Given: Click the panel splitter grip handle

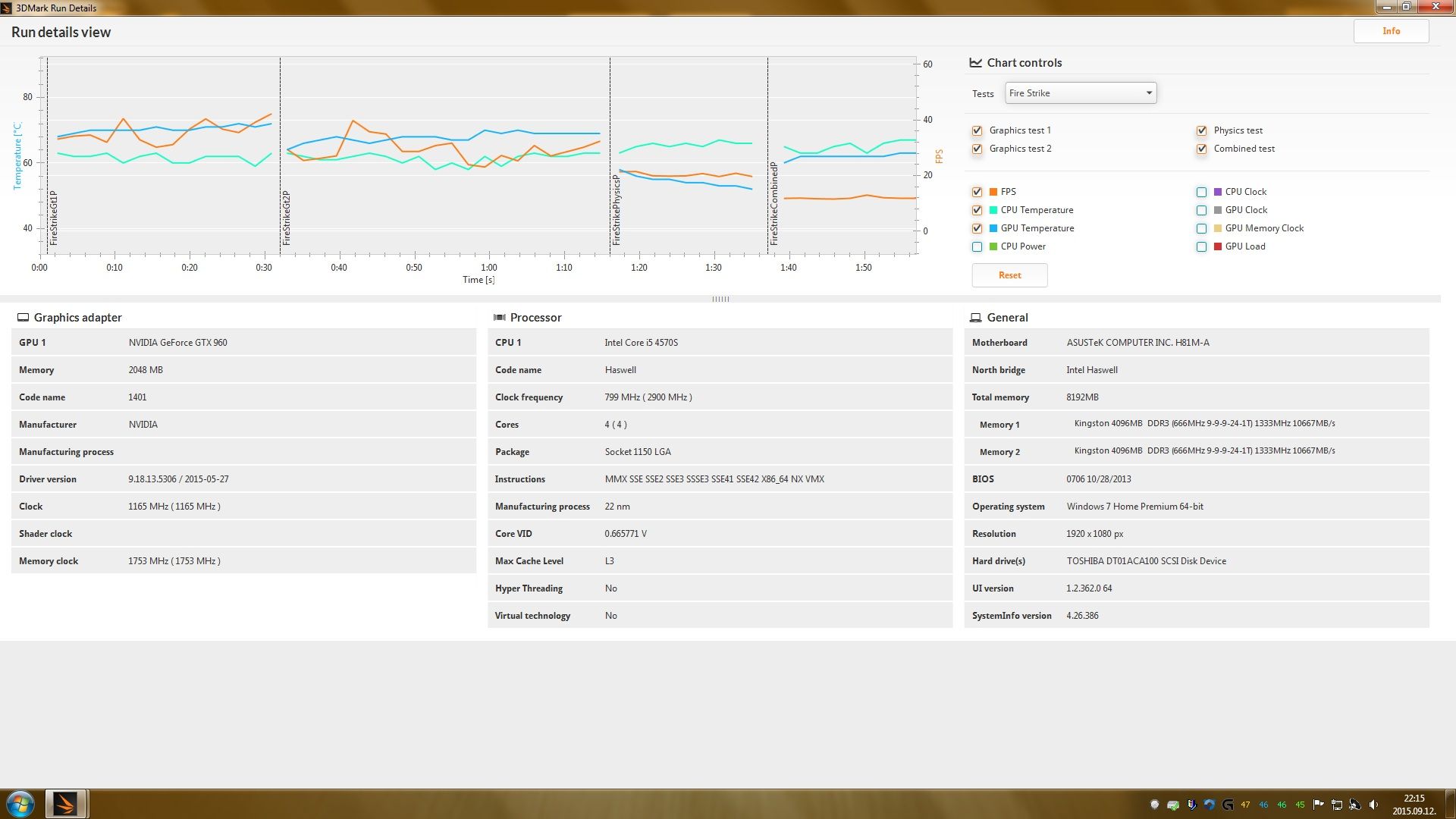Looking at the screenshot, I should pyautogui.click(x=720, y=299).
